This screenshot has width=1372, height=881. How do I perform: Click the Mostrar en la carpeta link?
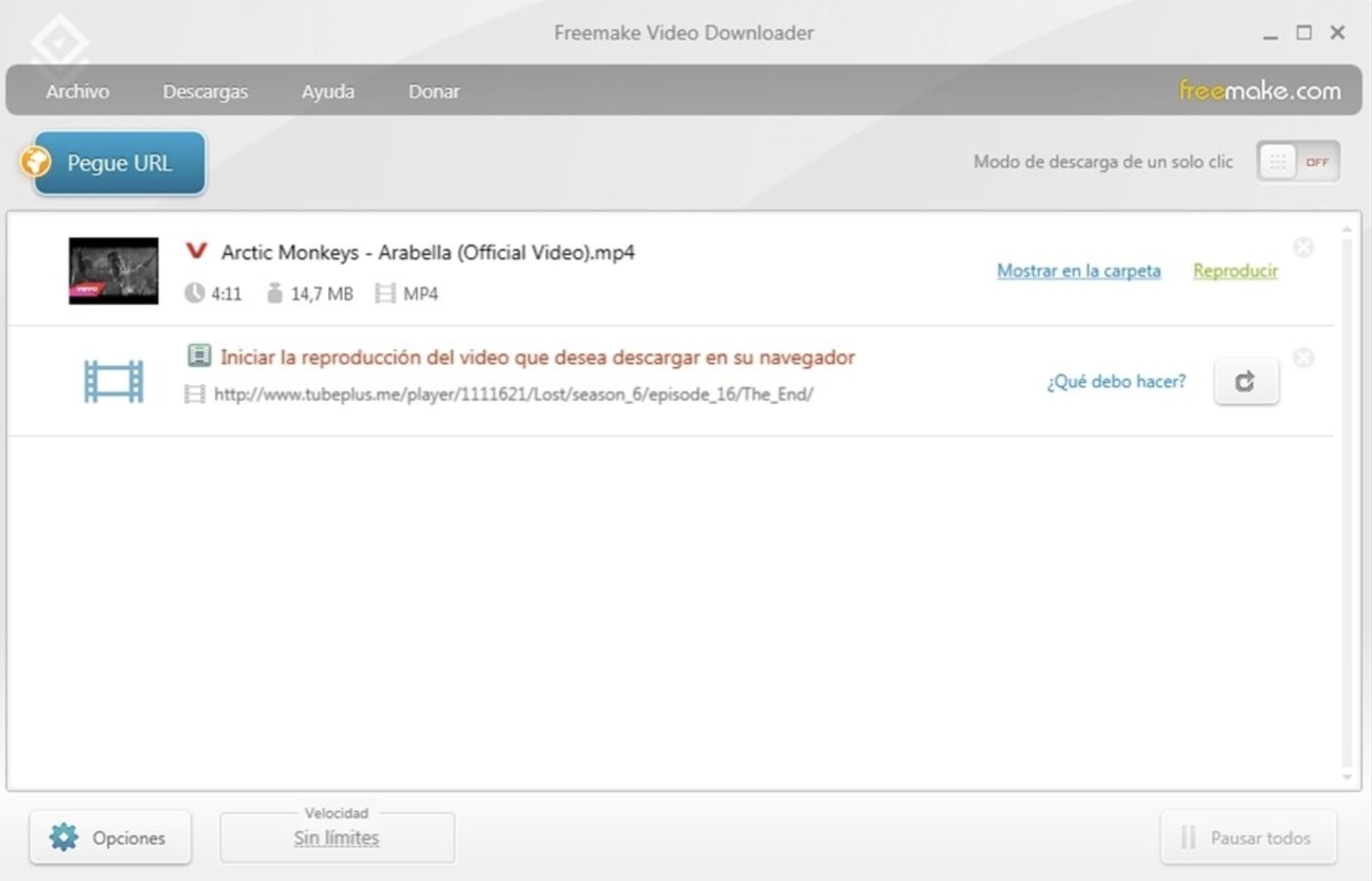[x=1079, y=271]
